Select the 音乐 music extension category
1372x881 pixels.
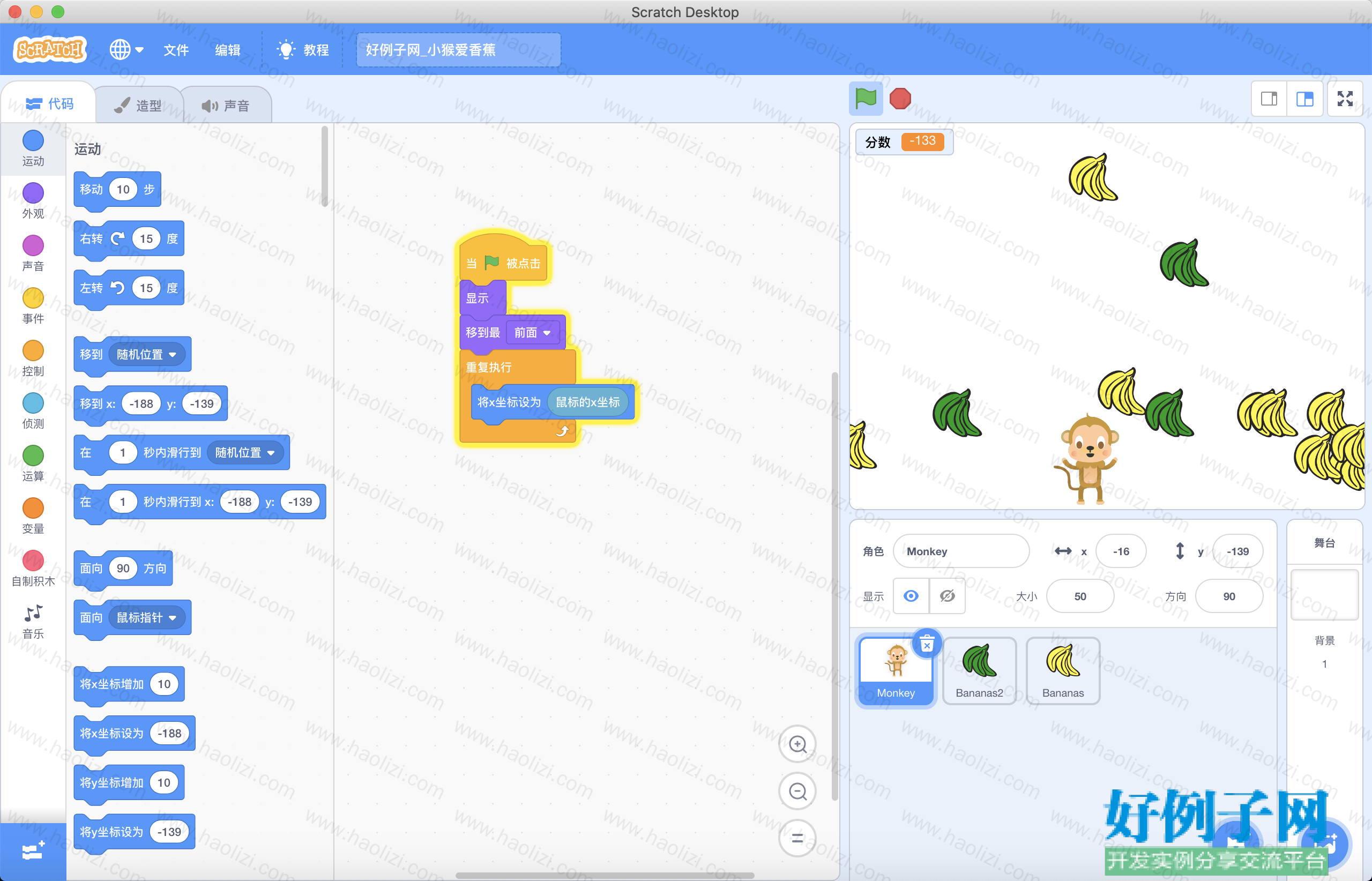33,621
